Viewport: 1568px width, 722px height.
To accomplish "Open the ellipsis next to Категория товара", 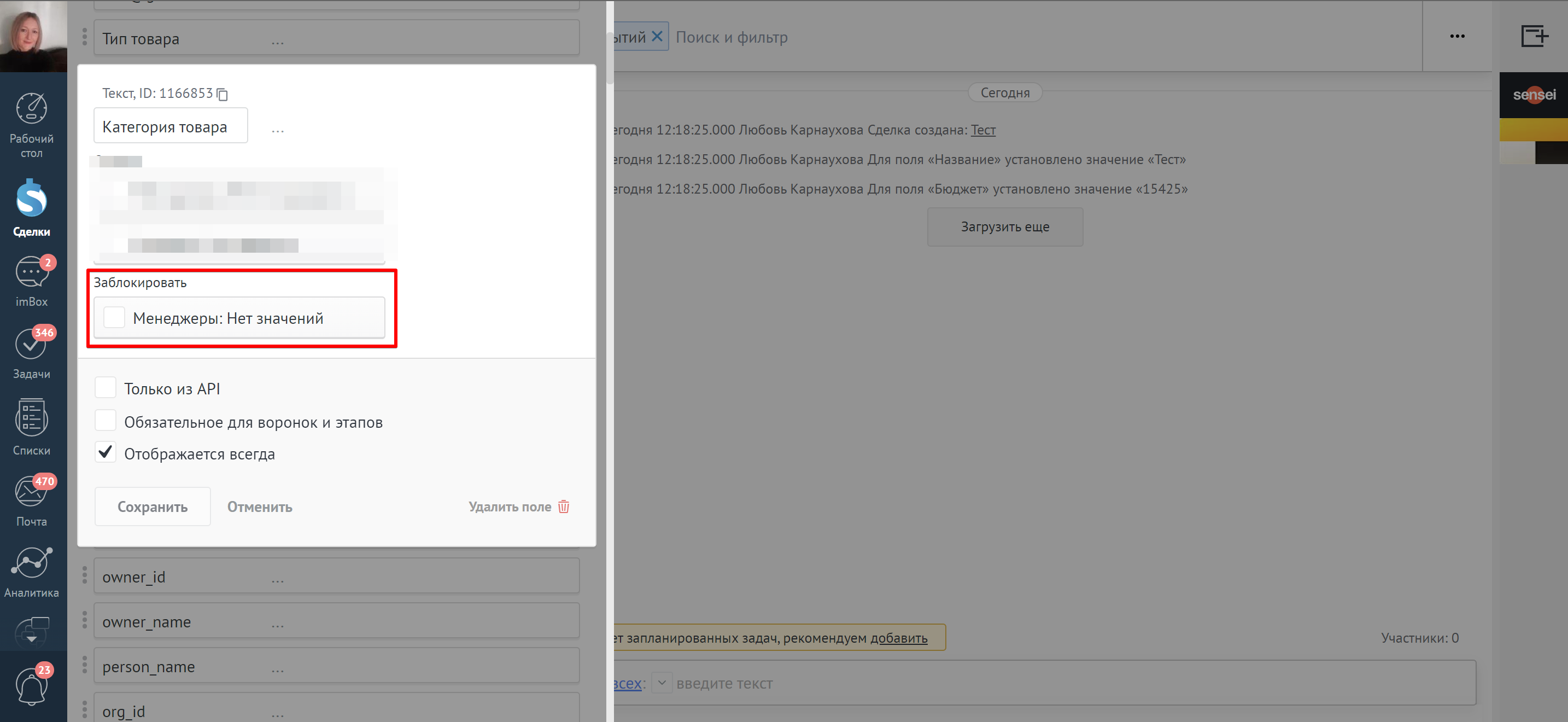I will click(x=278, y=130).
